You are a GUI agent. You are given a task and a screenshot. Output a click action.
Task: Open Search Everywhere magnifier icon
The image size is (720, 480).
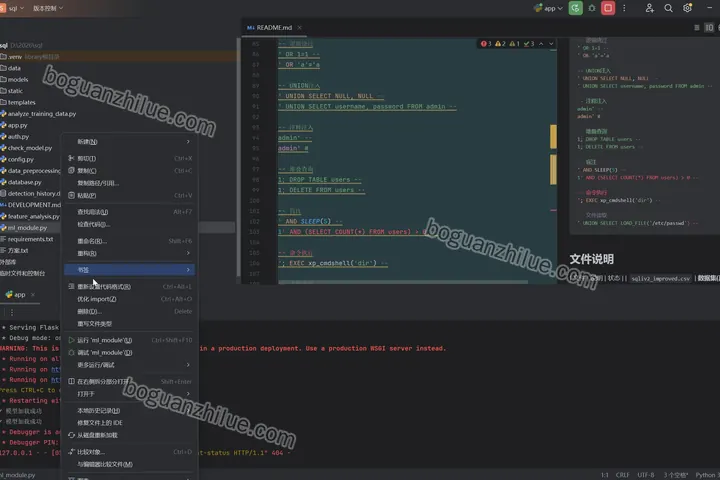click(x=669, y=8)
